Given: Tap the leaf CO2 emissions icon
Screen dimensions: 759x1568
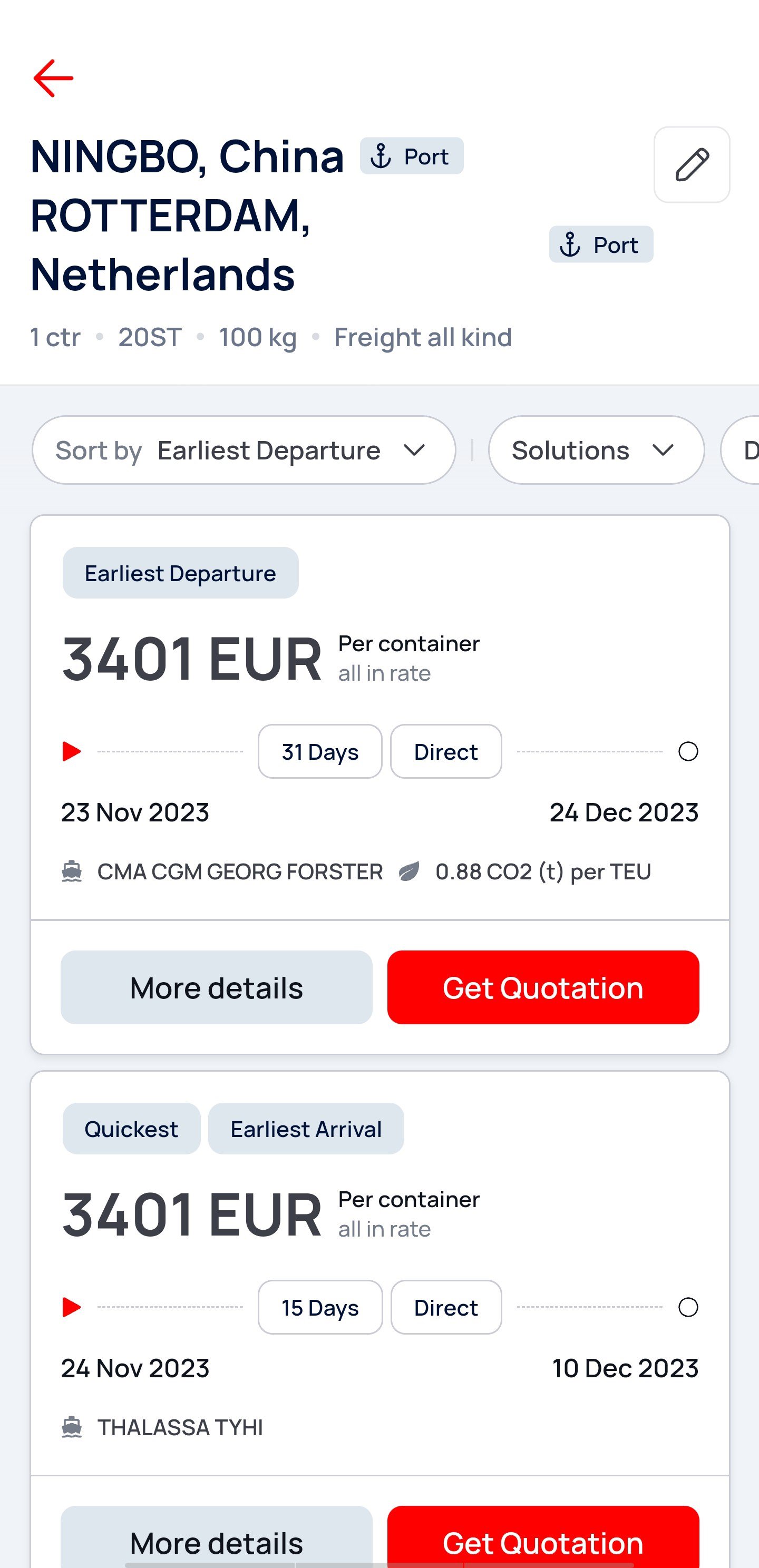Looking at the screenshot, I should 408,871.
